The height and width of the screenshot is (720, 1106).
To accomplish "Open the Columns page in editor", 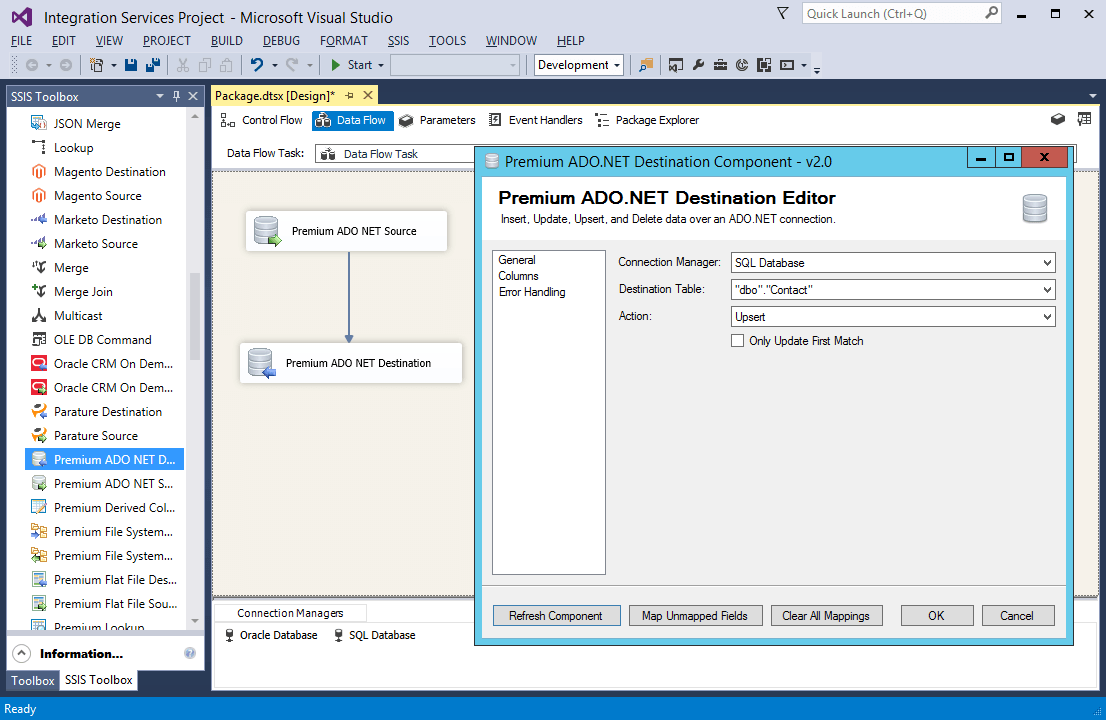I will click(x=518, y=276).
